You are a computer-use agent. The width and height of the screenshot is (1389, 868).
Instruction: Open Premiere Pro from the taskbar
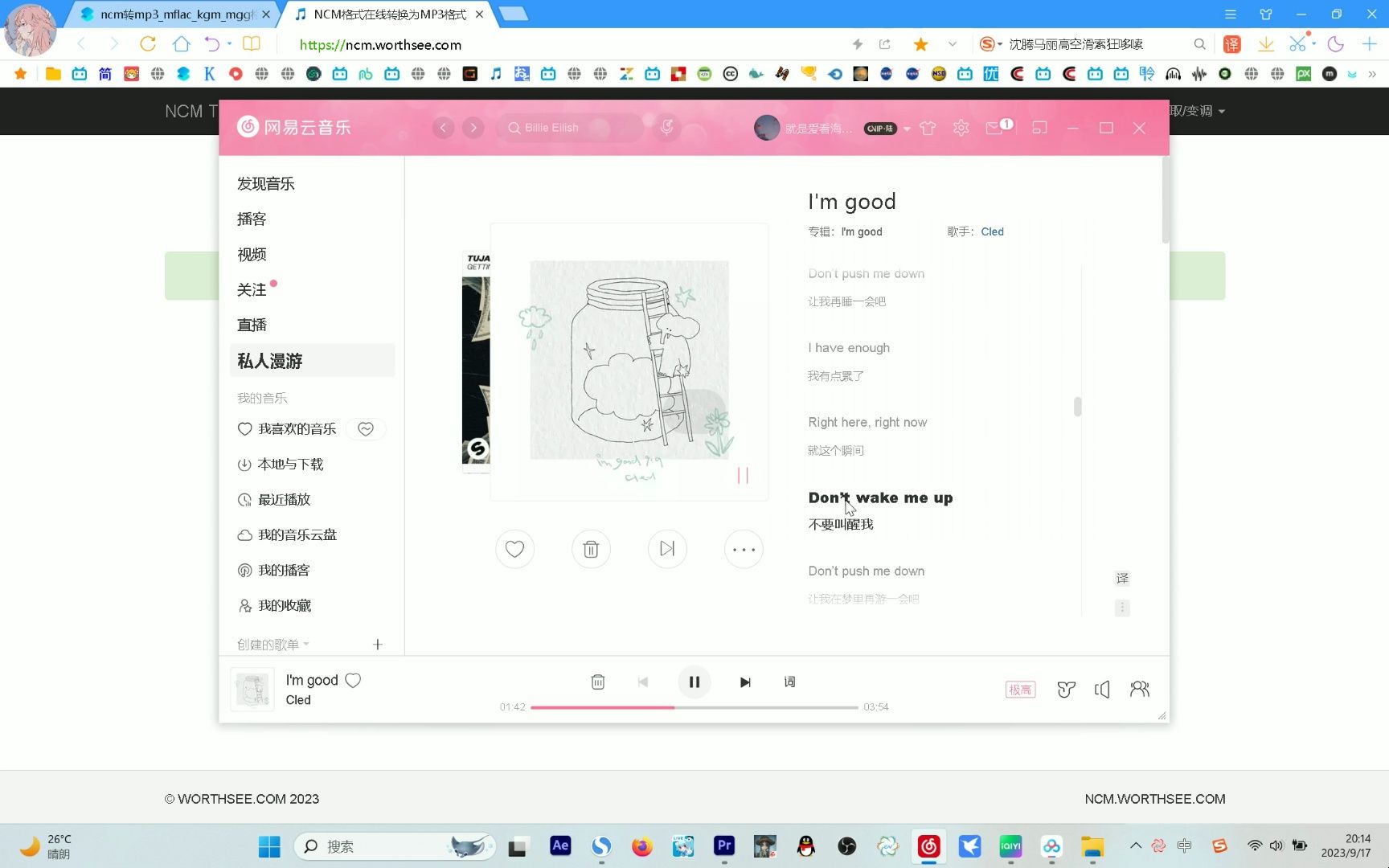tap(723, 846)
